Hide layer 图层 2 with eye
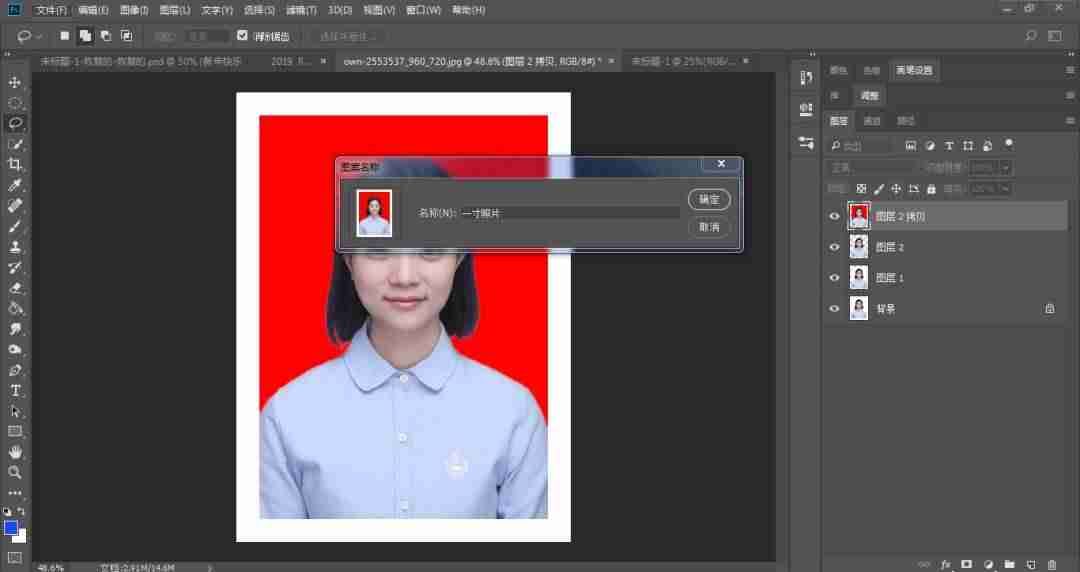This screenshot has height=572, width=1080. (834, 247)
